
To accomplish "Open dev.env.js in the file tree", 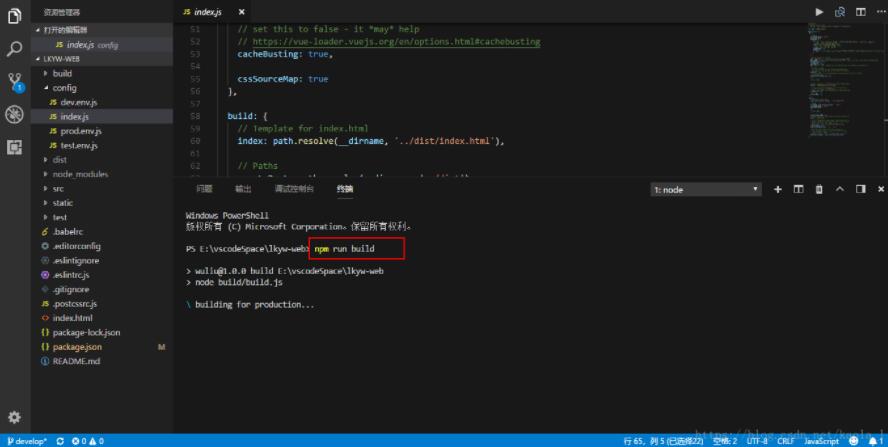I will pos(102,102).
